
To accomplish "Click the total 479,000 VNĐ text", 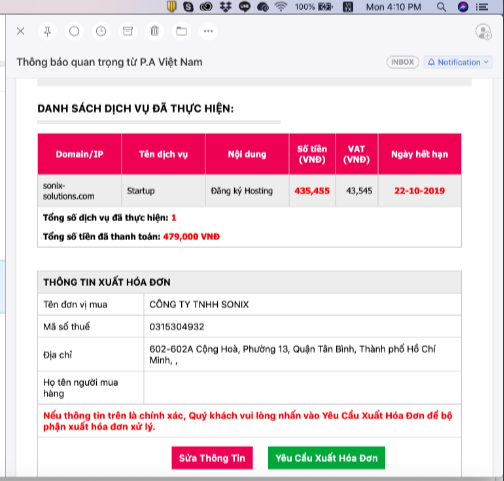I will pos(191,237).
